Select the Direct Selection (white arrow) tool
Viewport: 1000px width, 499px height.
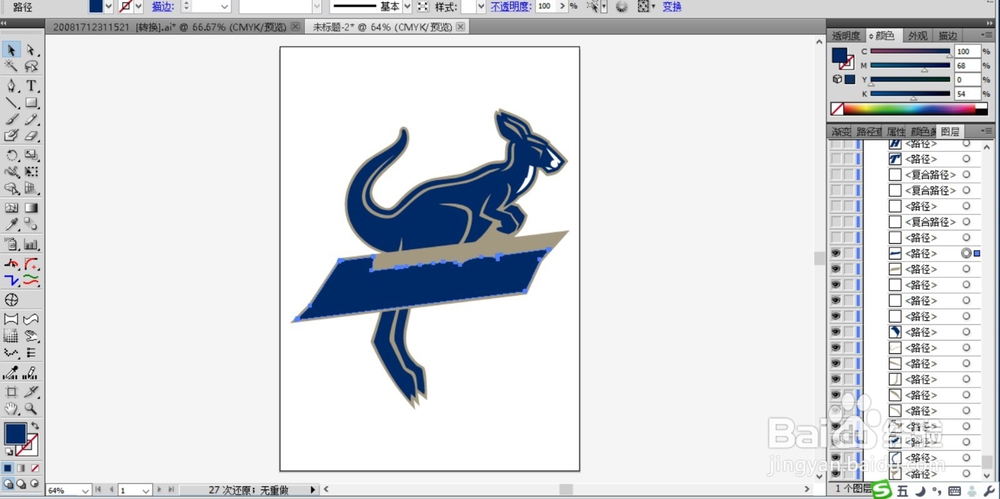click(31, 50)
